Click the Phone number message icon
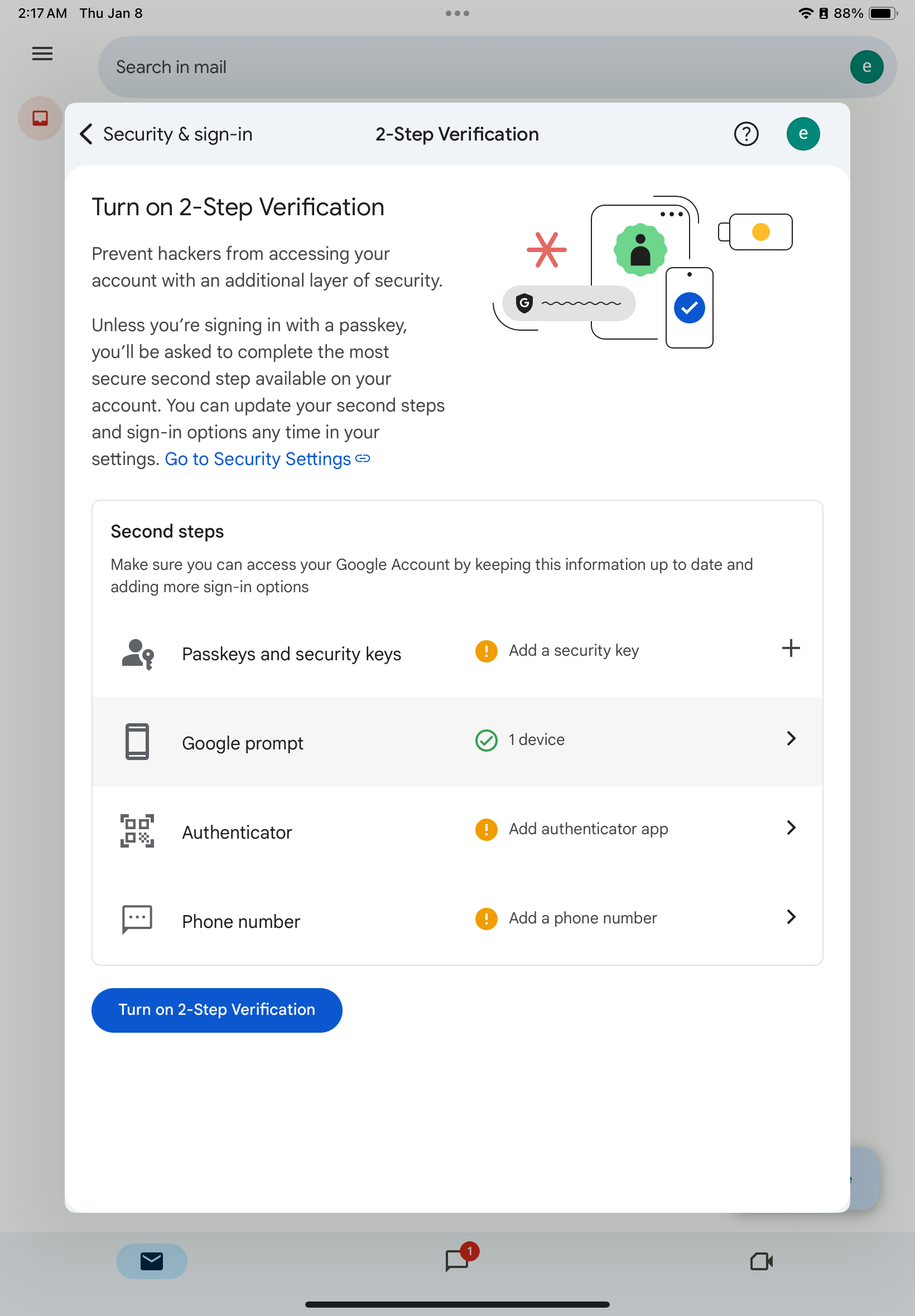This screenshot has height=1316, width=915. (x=137, y=920)
